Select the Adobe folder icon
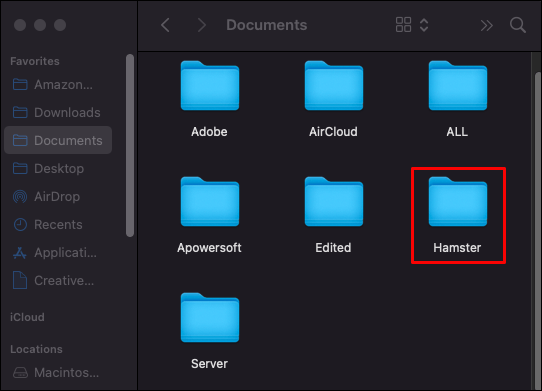Screen dimensions: 542x391 tap(210, 85)
